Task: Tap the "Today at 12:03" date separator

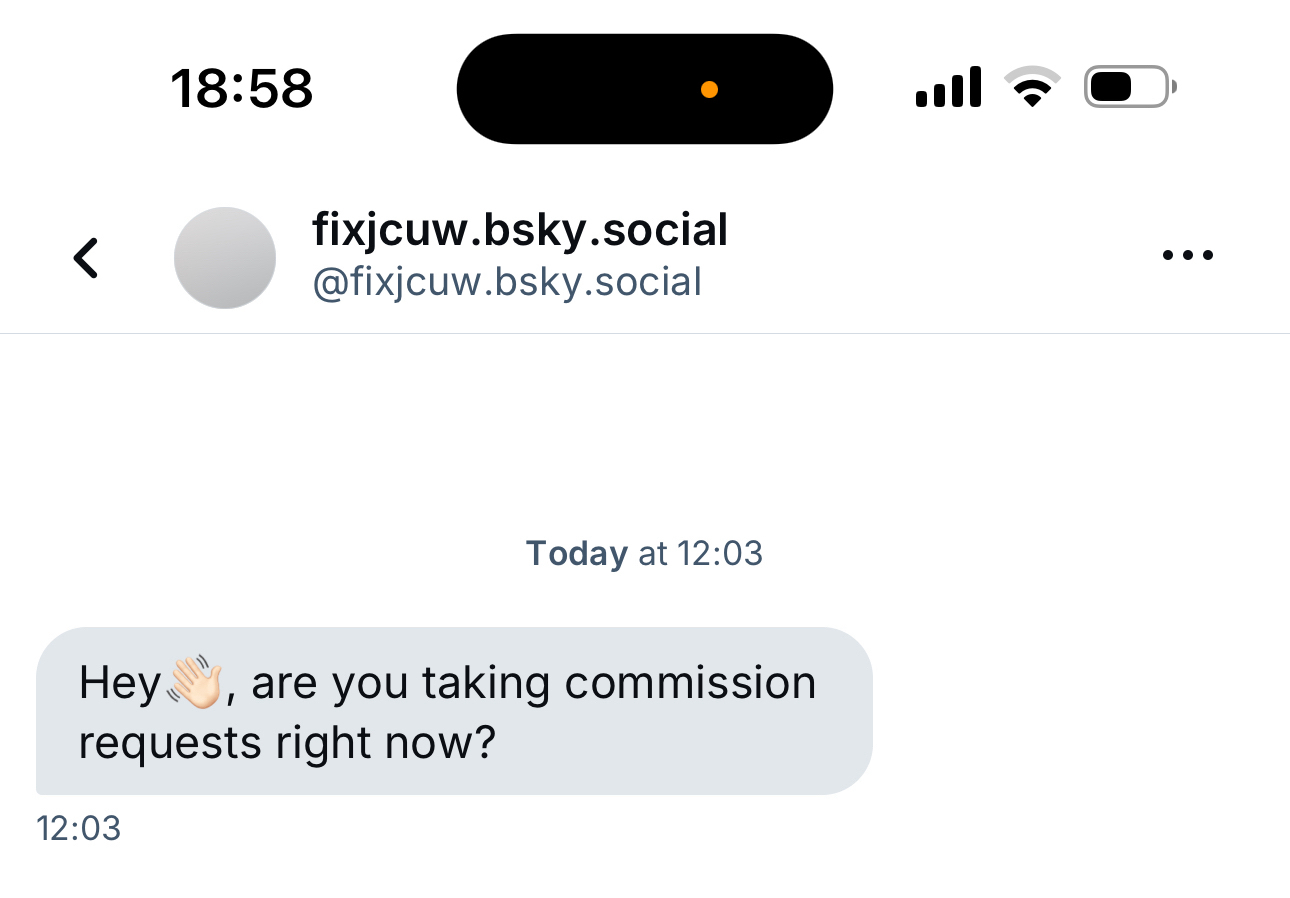Action: (645, 553)
